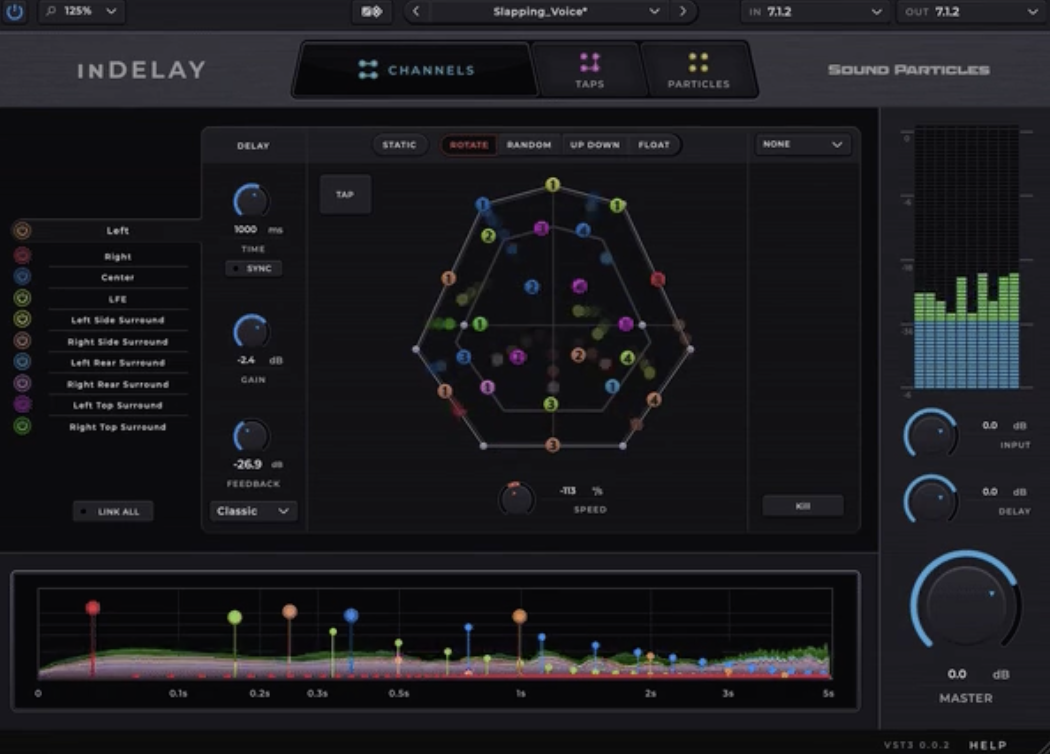Select the Center channel row
The height and width of the screenshot is (754, 1050).
(118, 277)
